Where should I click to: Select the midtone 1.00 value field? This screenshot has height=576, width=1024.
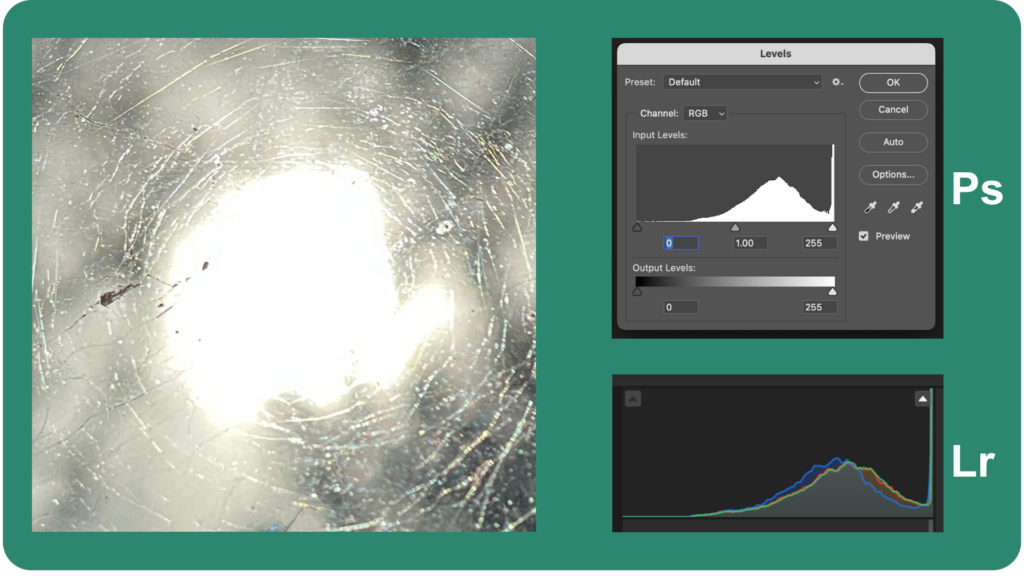click(x=750, y=243)
